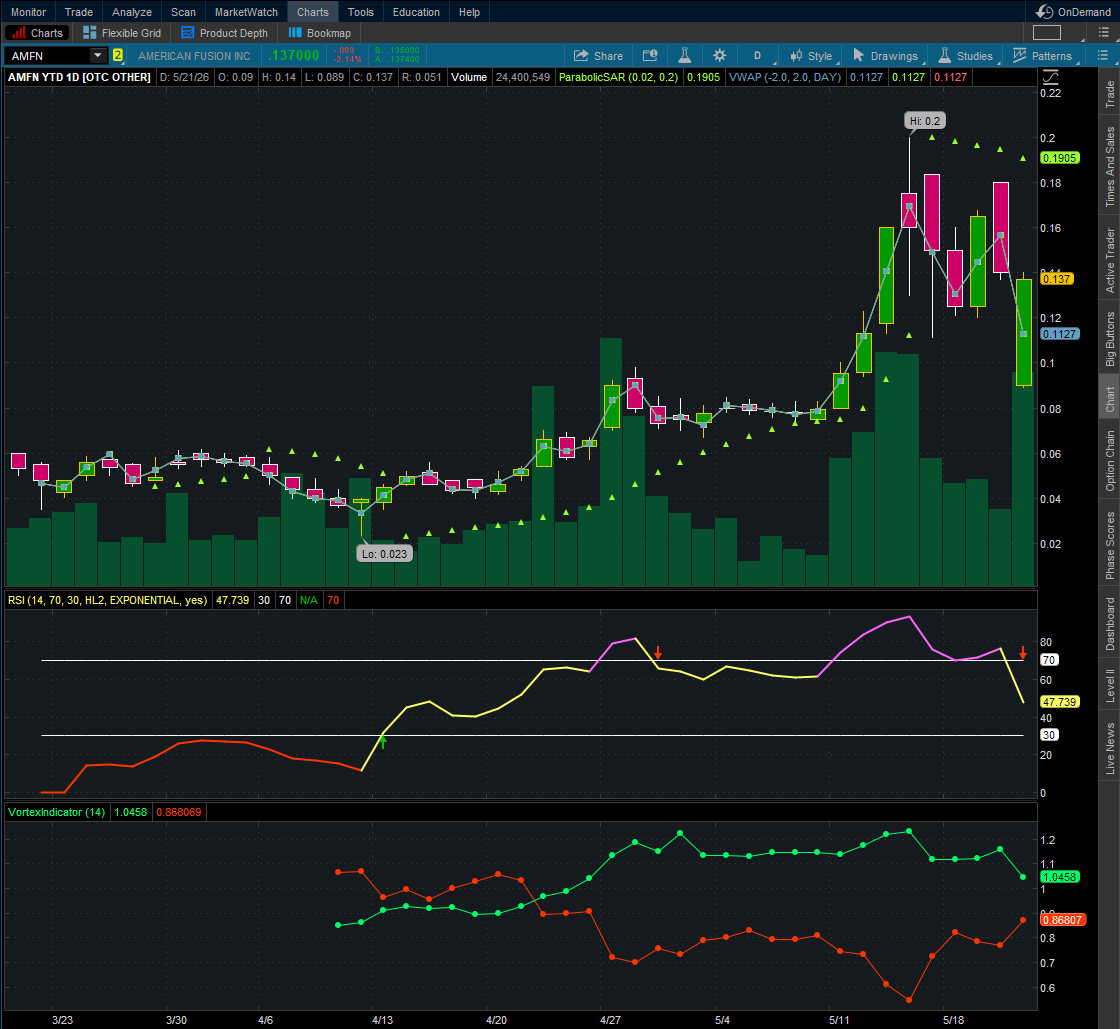Image resolution: width=1120 pixels, height=1029 pixels.
Task: Open the Studies menu
Action: 965,56
